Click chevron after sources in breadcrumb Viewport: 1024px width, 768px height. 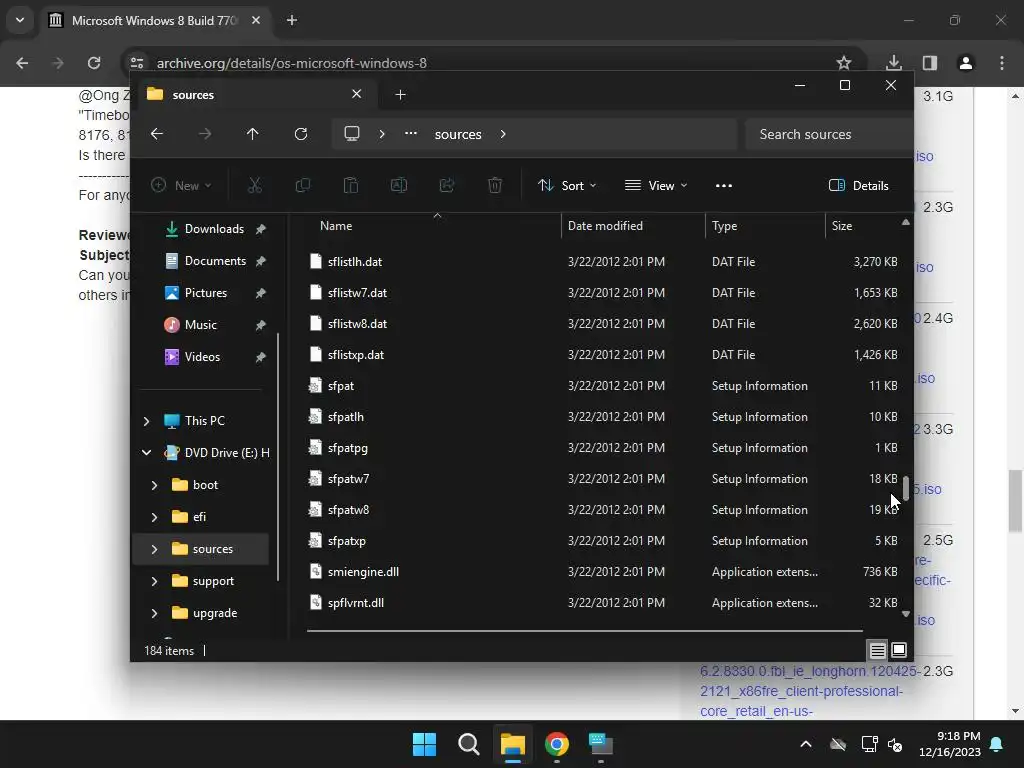pos(503,134)
